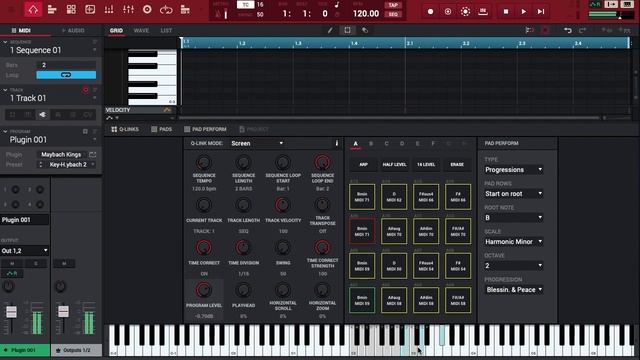Open the sampler disc icon
This screenshot has height=360, width=640.
pyautogui.click(x=147, y=9)
